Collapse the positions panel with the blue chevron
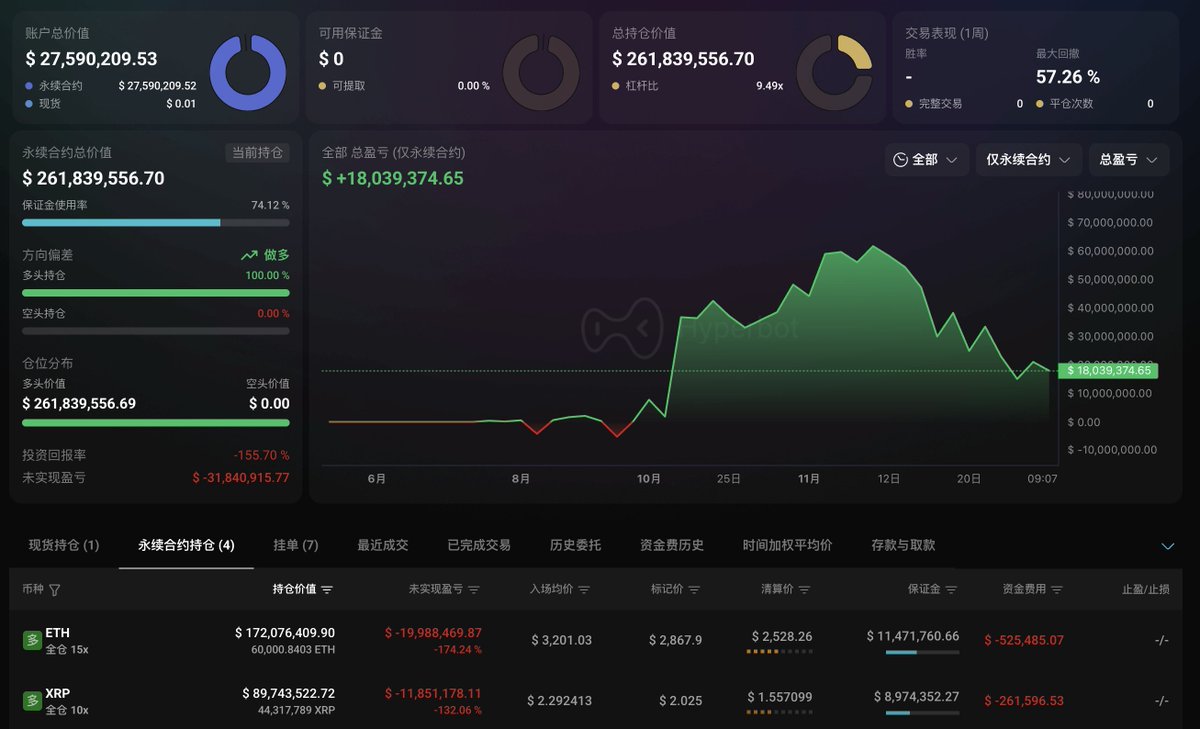Image resolution: width=1200 pixels, height=729 pixels. 1167,546
